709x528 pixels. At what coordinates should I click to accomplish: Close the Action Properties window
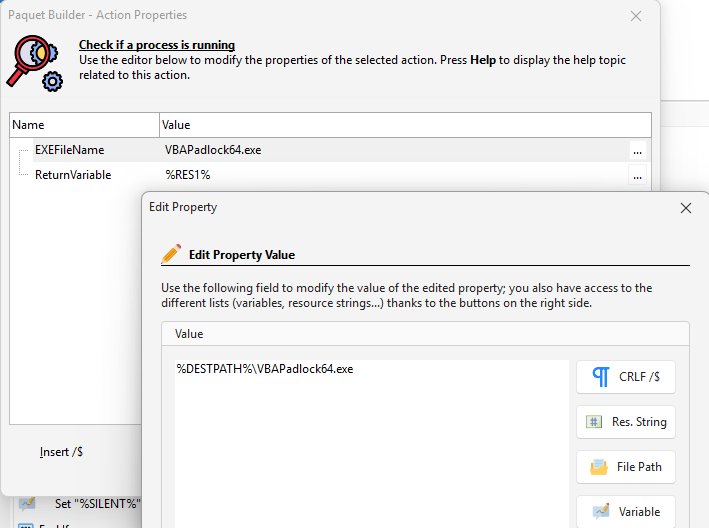(x=636, y=16)
